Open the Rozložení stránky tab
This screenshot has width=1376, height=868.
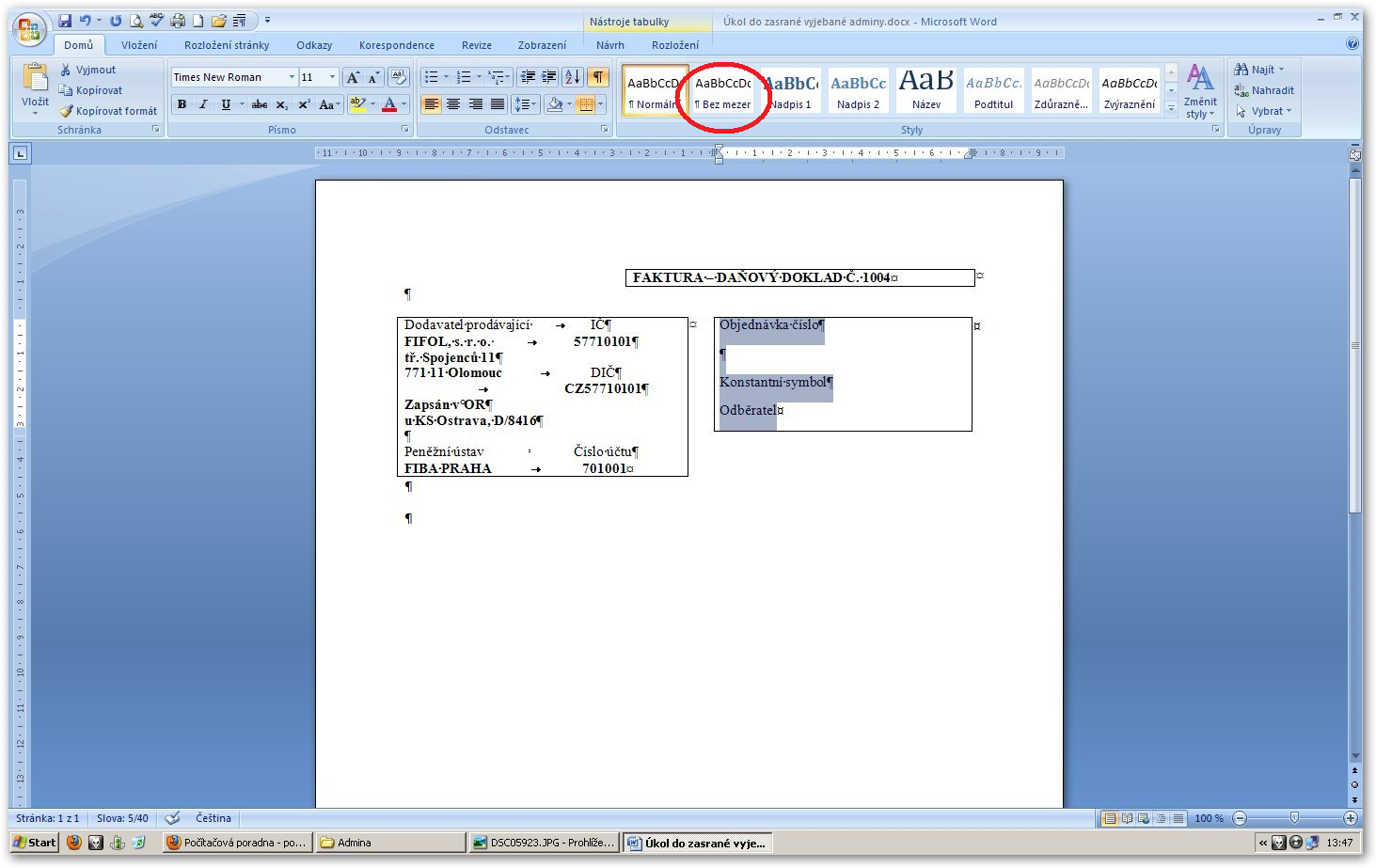(x=227, y=45)
